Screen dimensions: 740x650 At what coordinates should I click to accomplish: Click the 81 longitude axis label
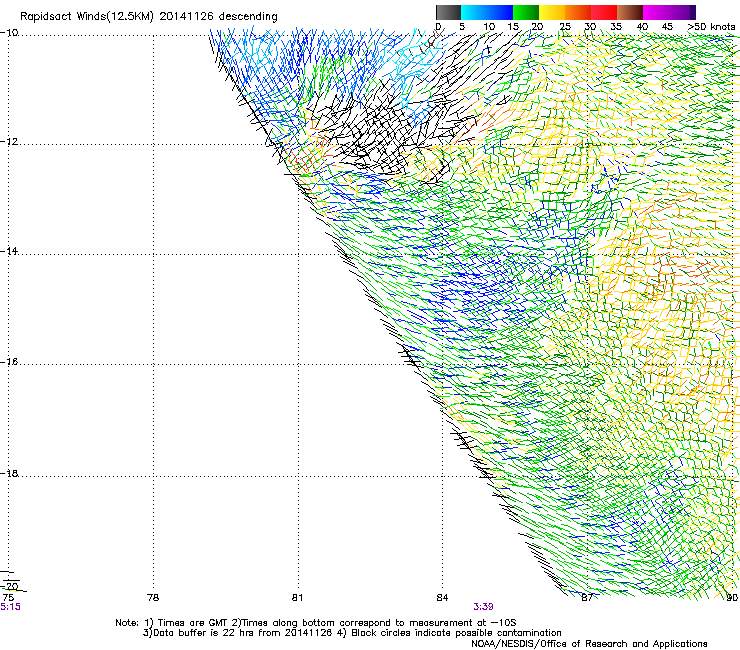coord(297,598)
